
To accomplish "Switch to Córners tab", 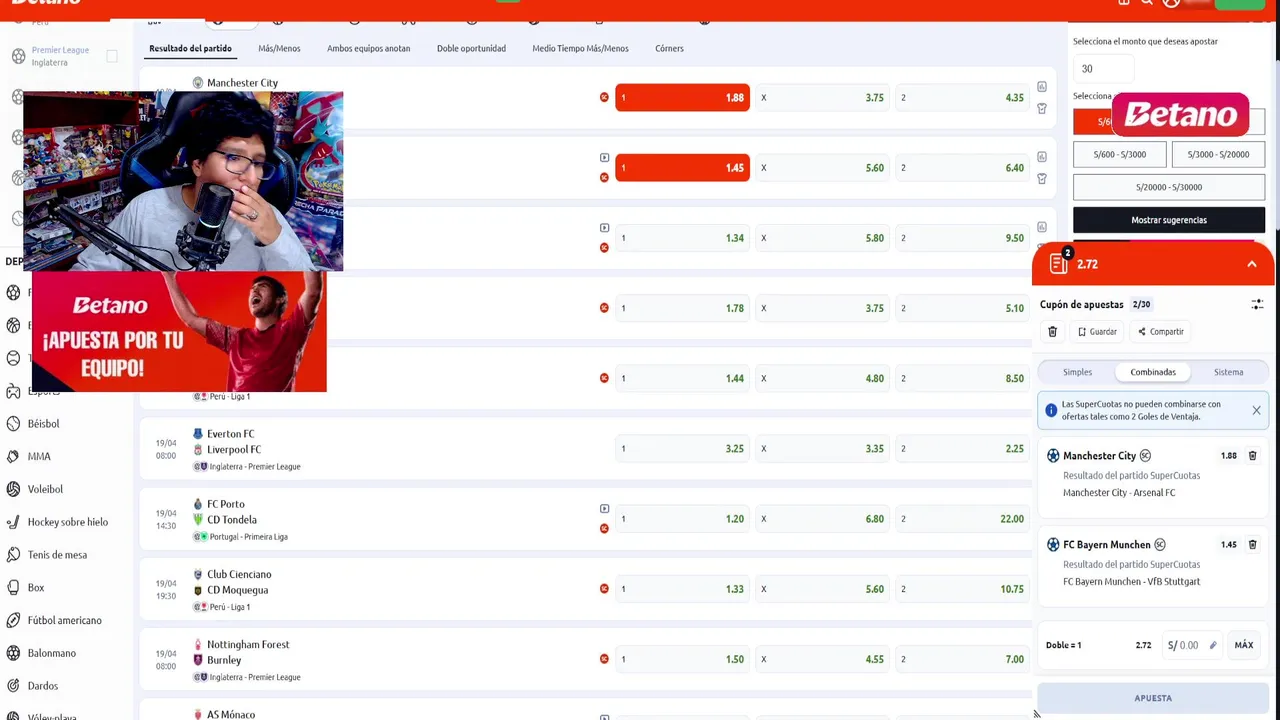I will pos(669,48).
